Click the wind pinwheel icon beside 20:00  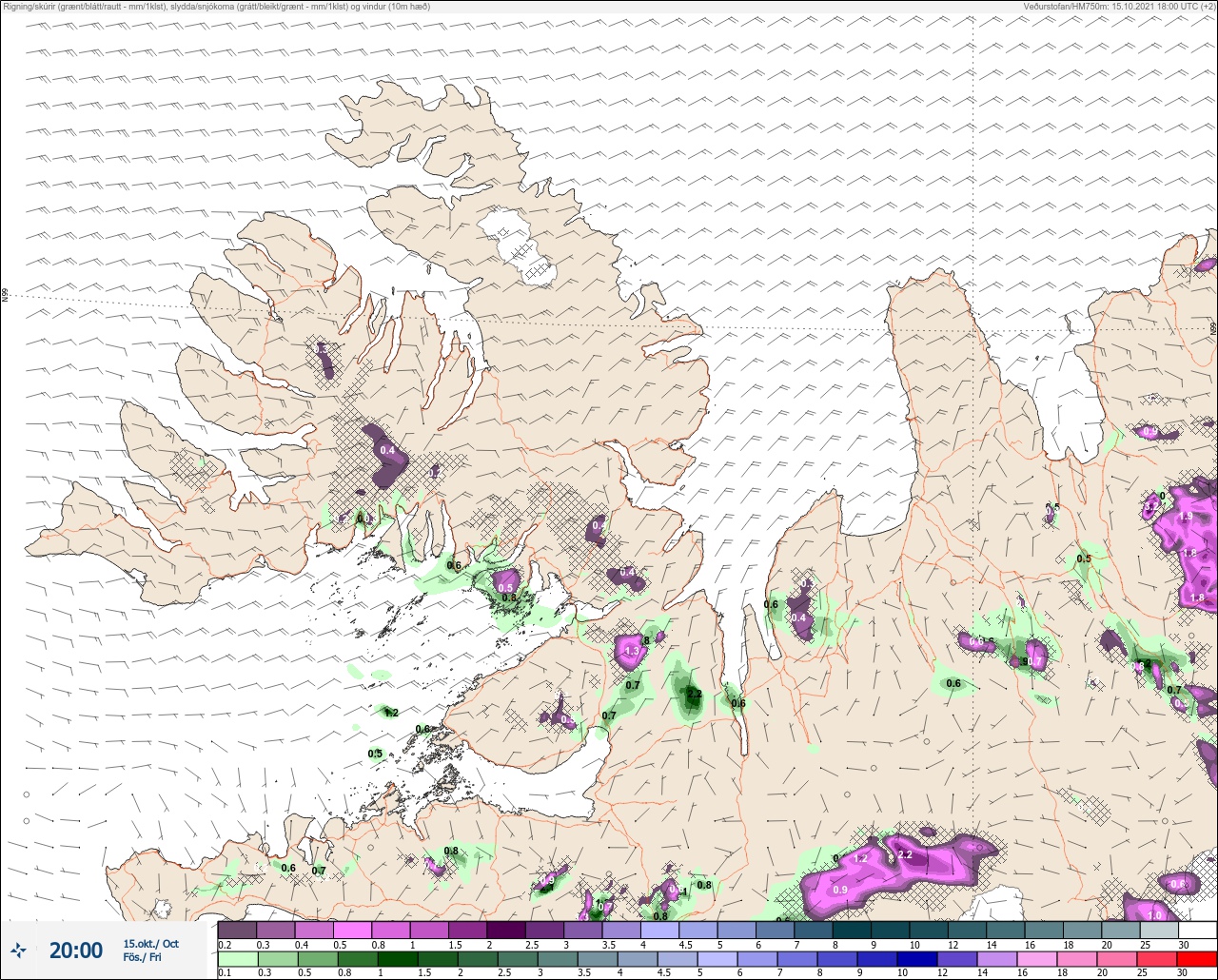(18, 950)
